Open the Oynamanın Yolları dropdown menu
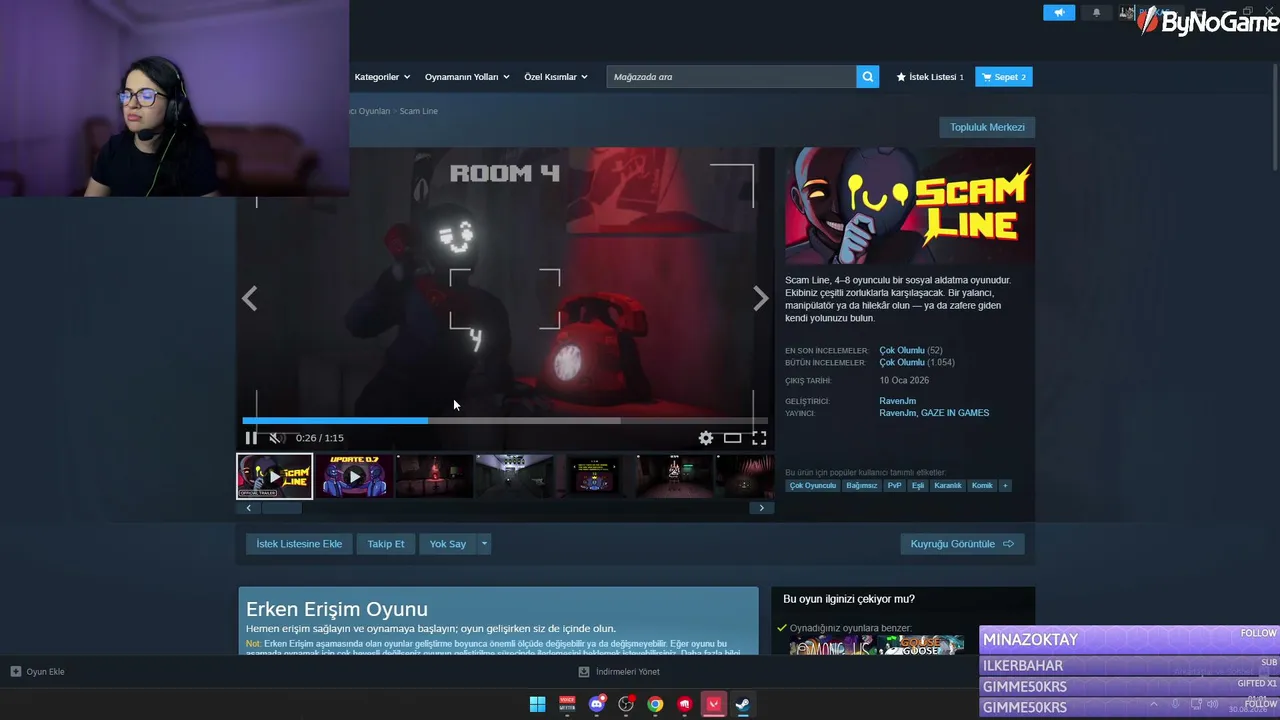The width and height of the screenshot is (1280, 720). [x=467, y=77]
